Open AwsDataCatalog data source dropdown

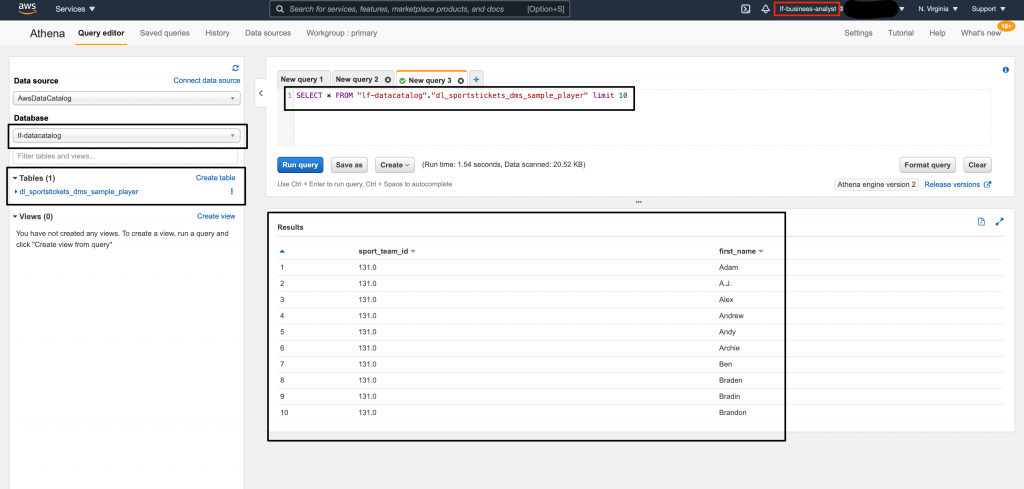127,98
